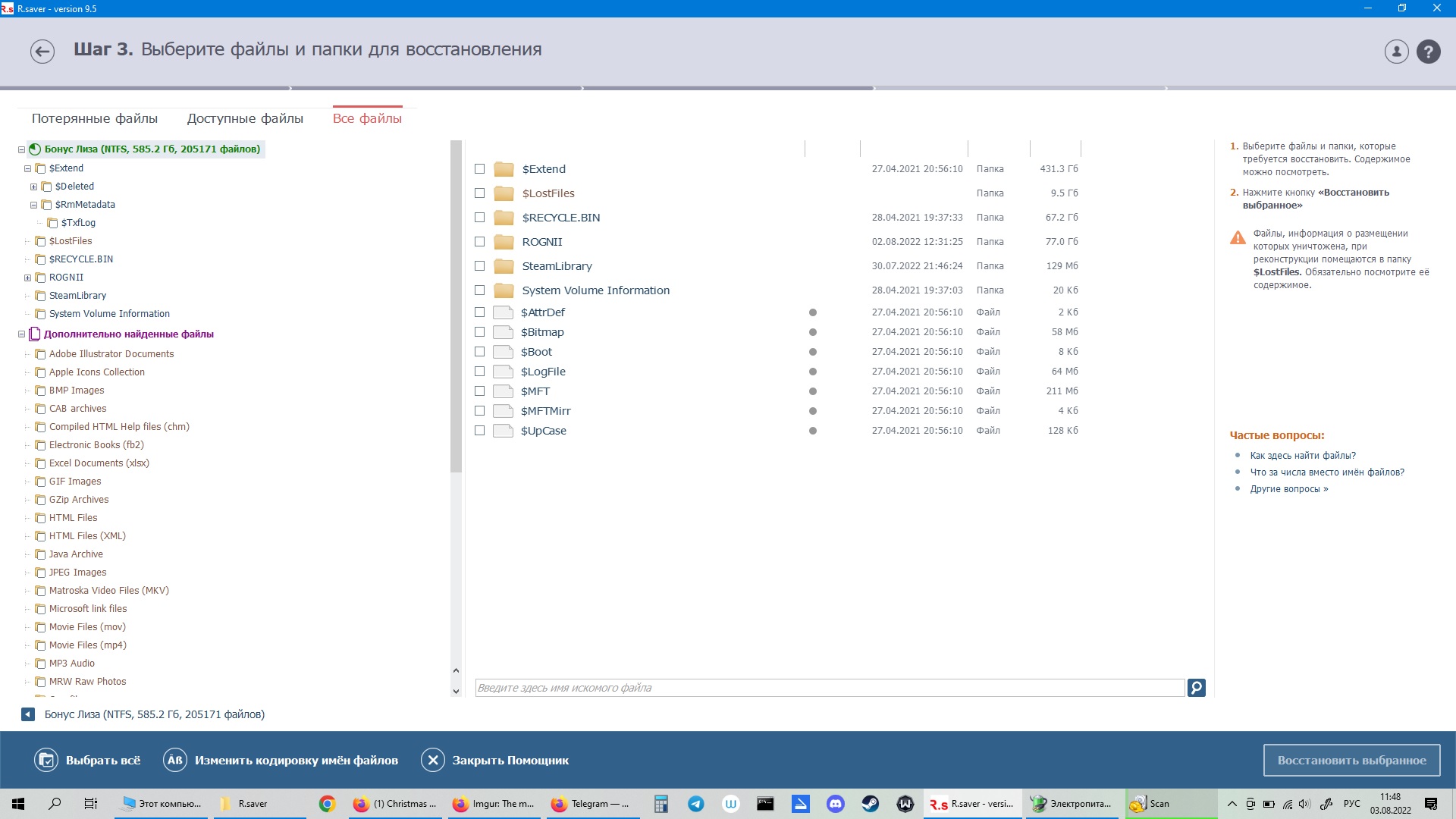Open the help question mark icon
This screenshot has height=819, width=1456.
click(1428, 52)
